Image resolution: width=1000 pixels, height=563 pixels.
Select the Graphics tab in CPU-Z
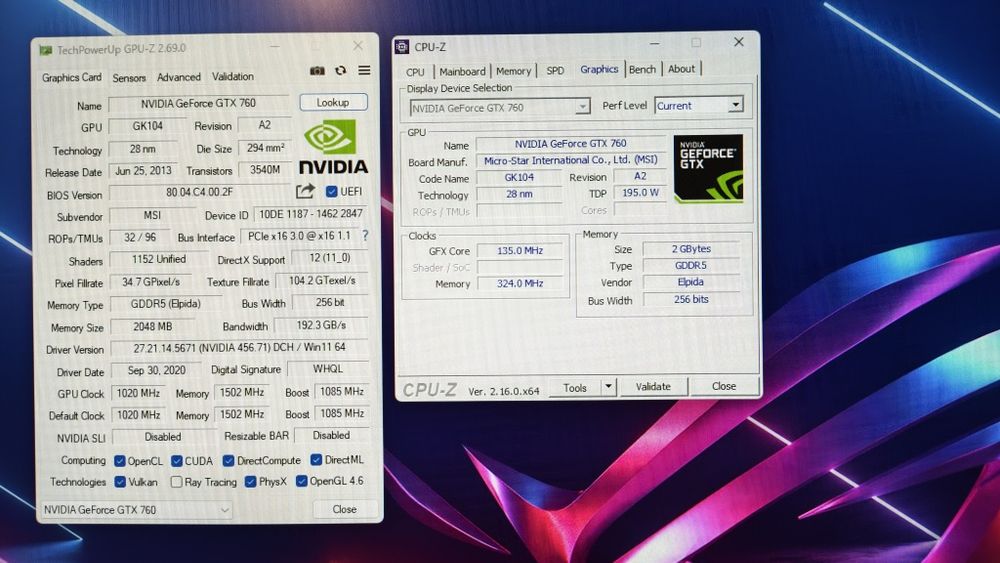tap(599, 69)
